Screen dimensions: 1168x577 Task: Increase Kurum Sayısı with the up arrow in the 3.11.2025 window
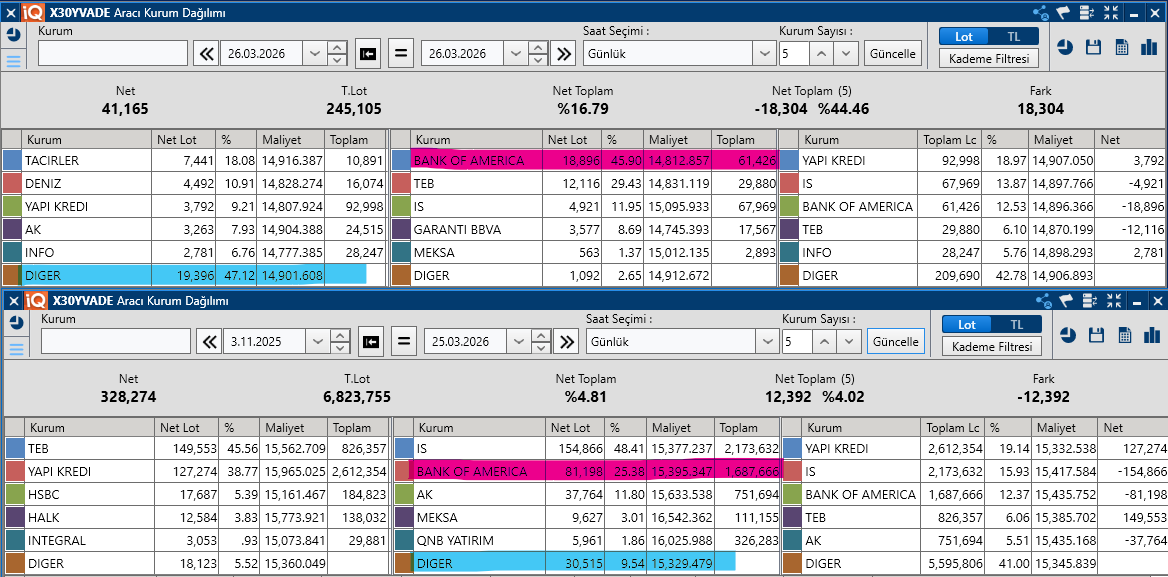pos(823,342)
